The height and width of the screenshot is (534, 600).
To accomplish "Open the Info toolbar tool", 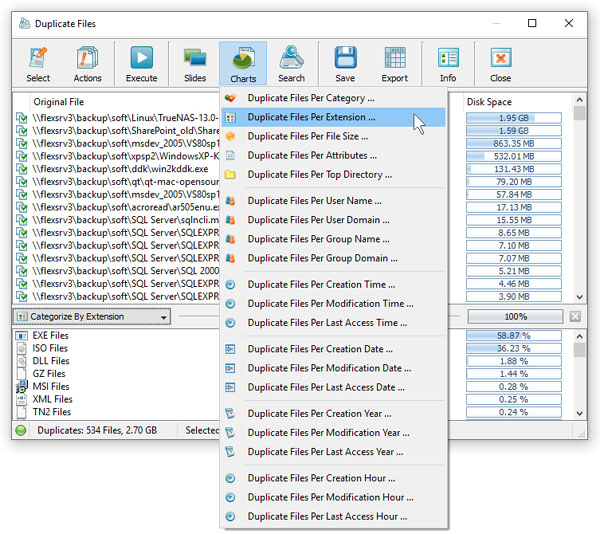I will pos(448,64).
